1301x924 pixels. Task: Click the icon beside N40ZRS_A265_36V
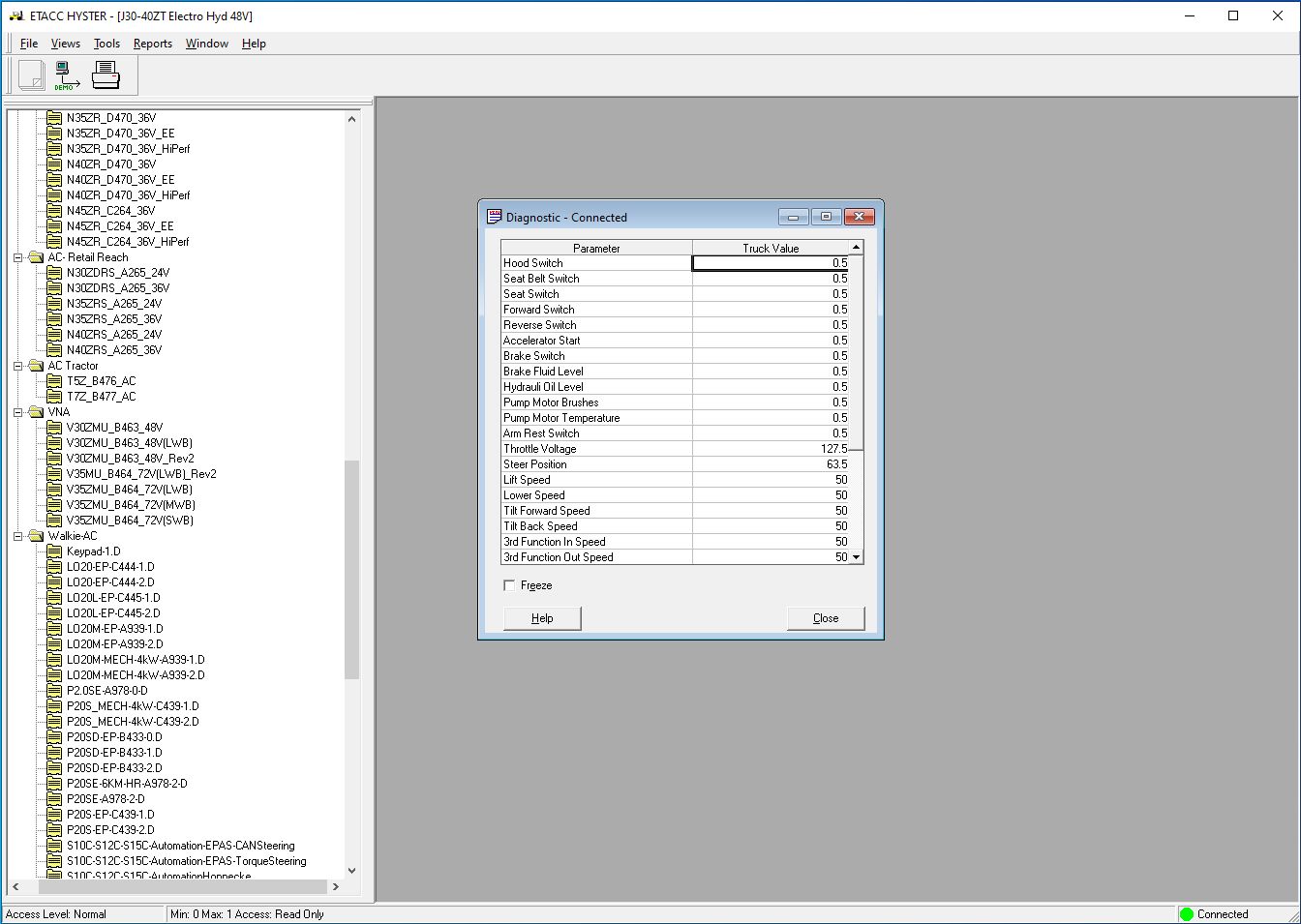55,350
